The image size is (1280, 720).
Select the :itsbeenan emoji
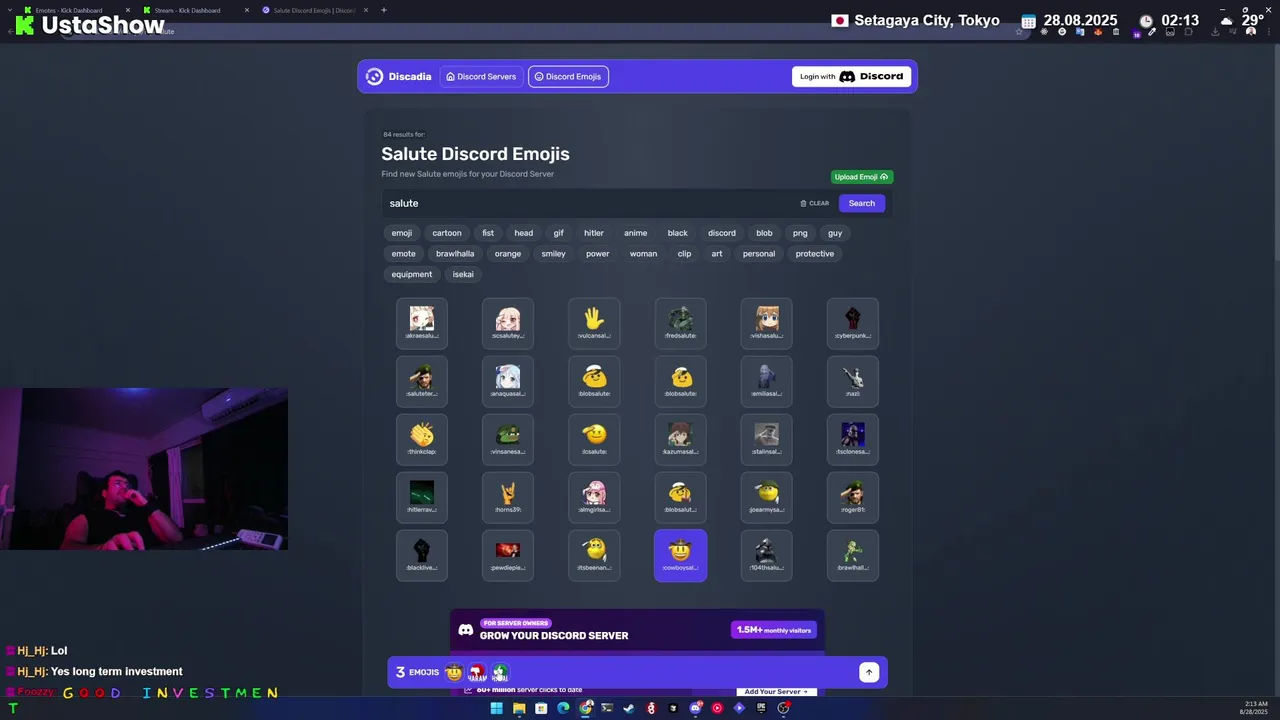pos(594,555)
